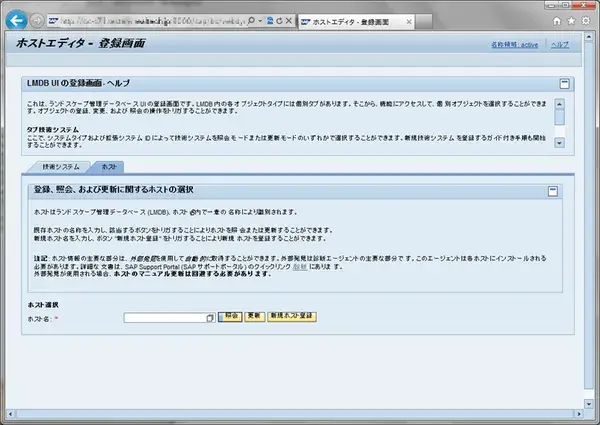The width and height of the screenshot is (600, 425).
Task: Click the search magnifier in the address bar
Action: click(251, 21)
